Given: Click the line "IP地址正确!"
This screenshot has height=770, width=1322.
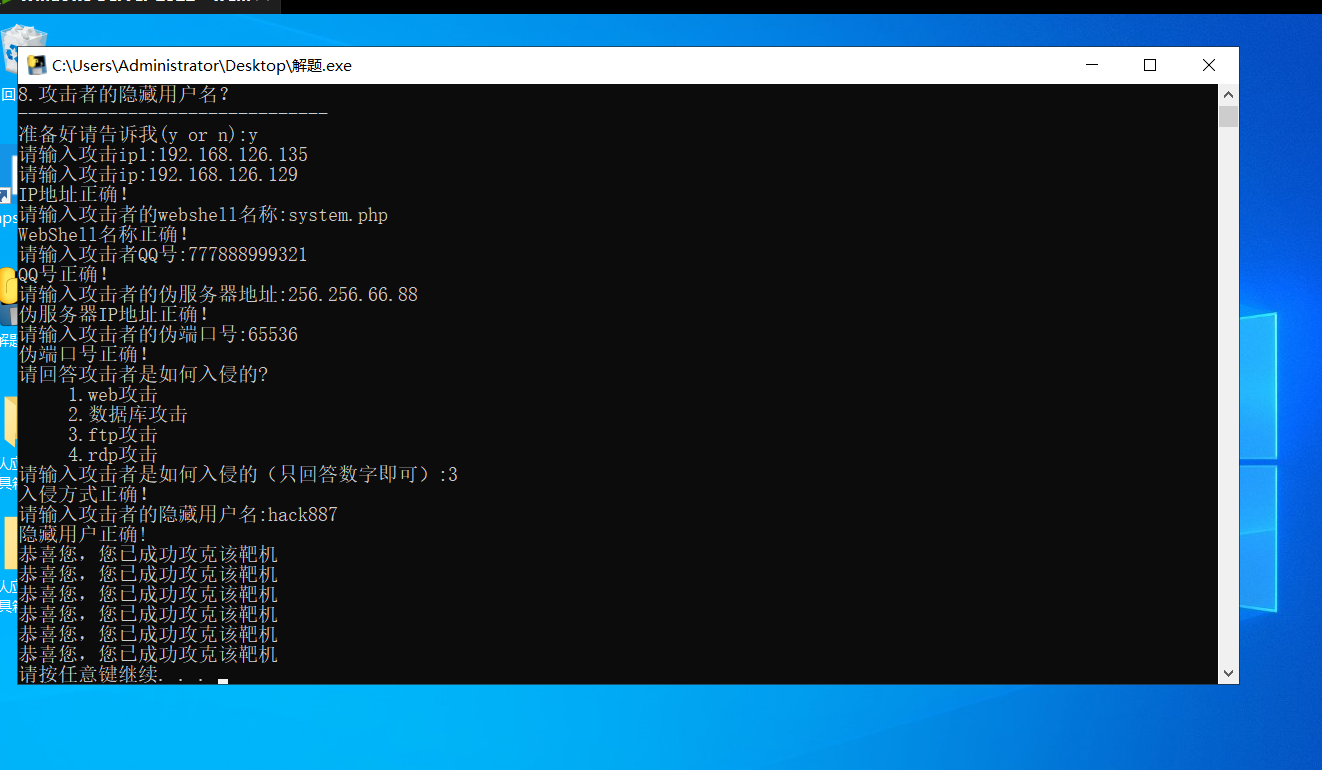Looking at the screenshot, I should point(74,195).
